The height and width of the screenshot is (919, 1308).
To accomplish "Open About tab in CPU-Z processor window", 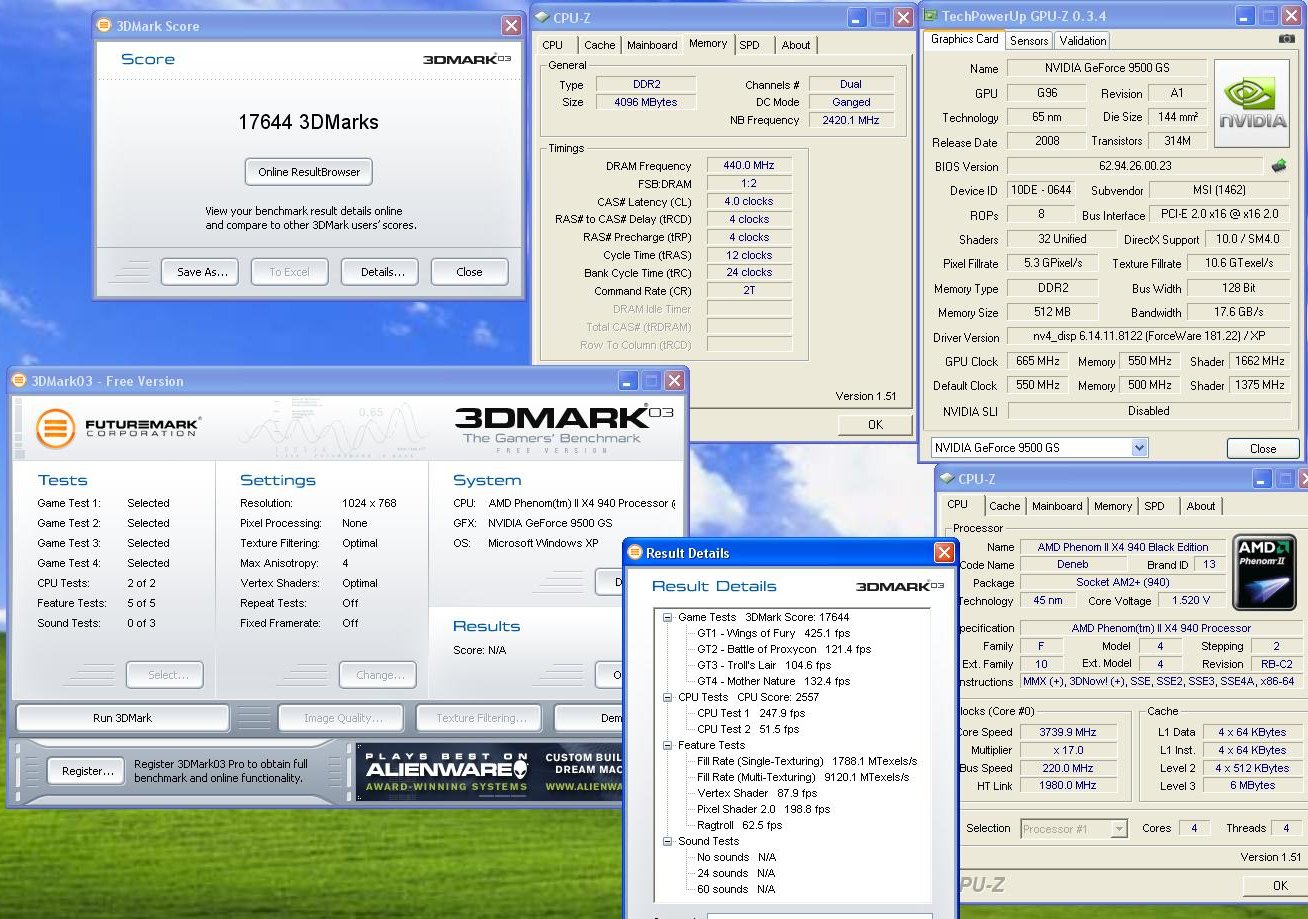I will [1201, 506].
